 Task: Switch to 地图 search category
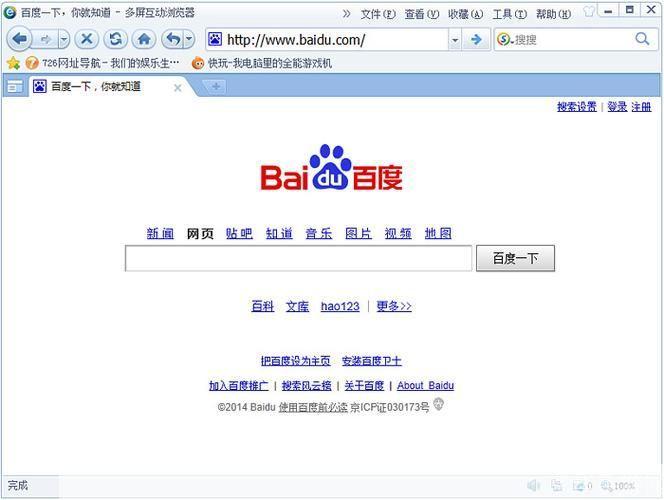tap(438, 233)
